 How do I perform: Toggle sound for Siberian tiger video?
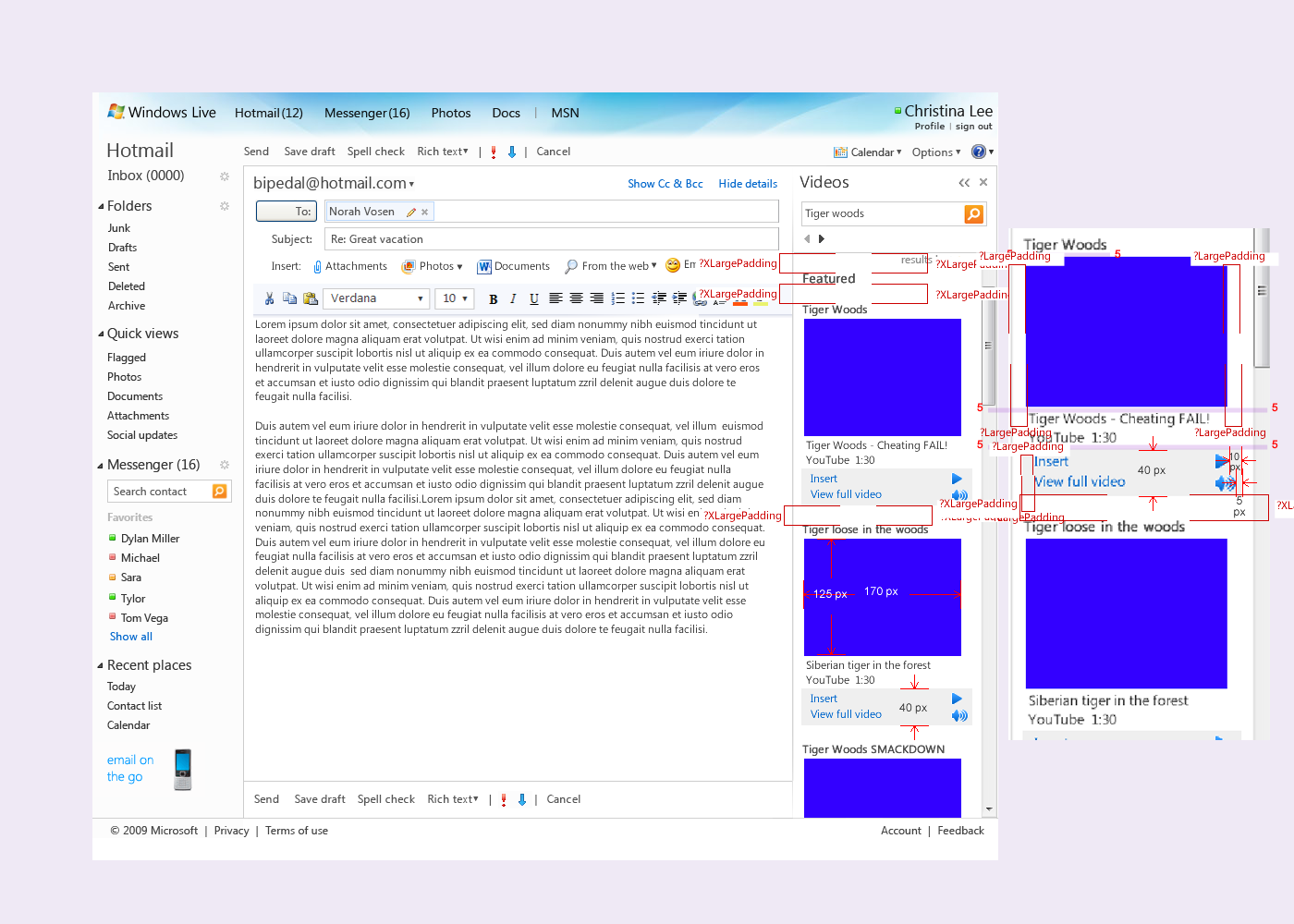point(959,715)
